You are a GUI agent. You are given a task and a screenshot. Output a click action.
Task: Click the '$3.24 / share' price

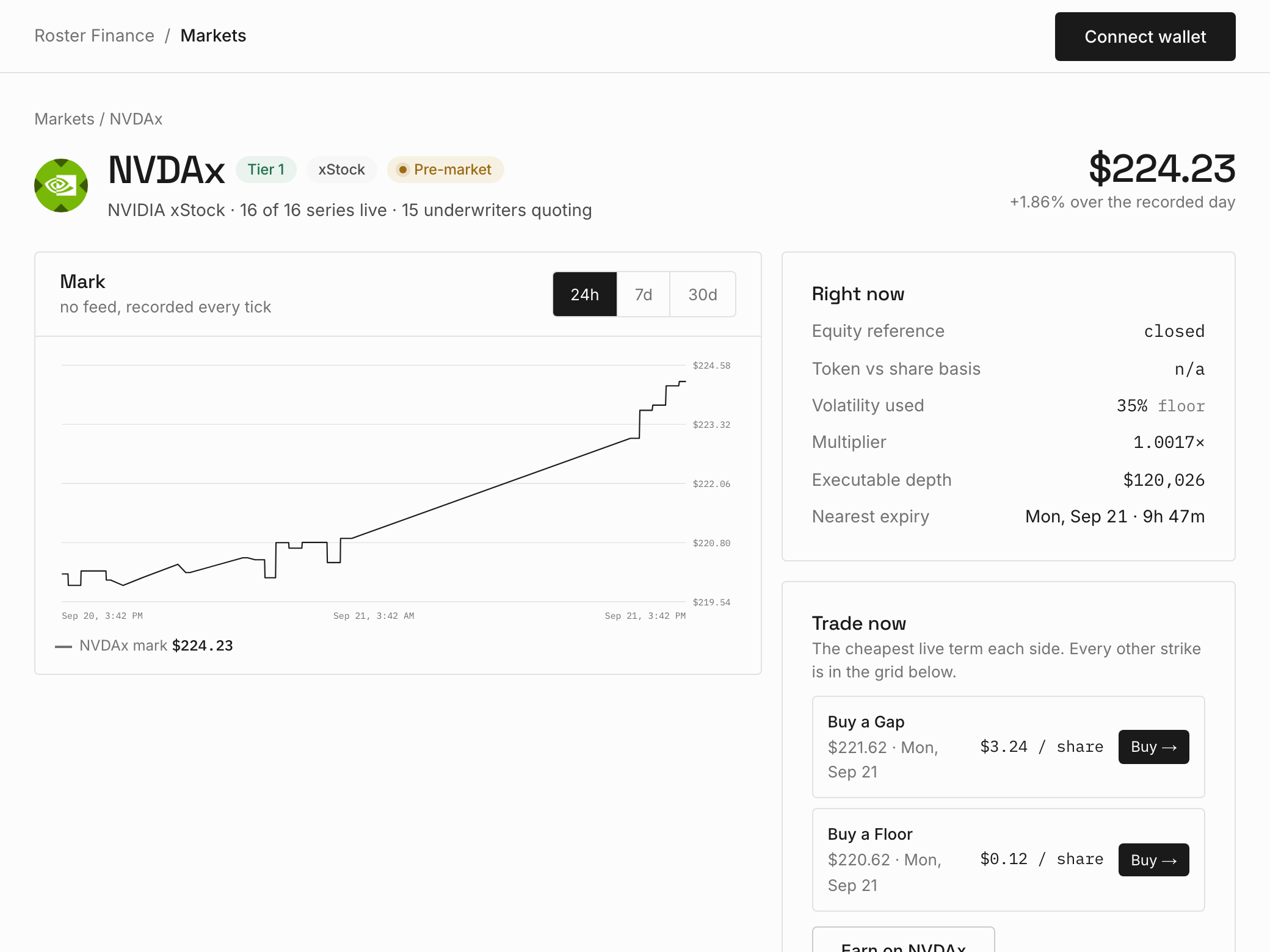[1042, 747]
